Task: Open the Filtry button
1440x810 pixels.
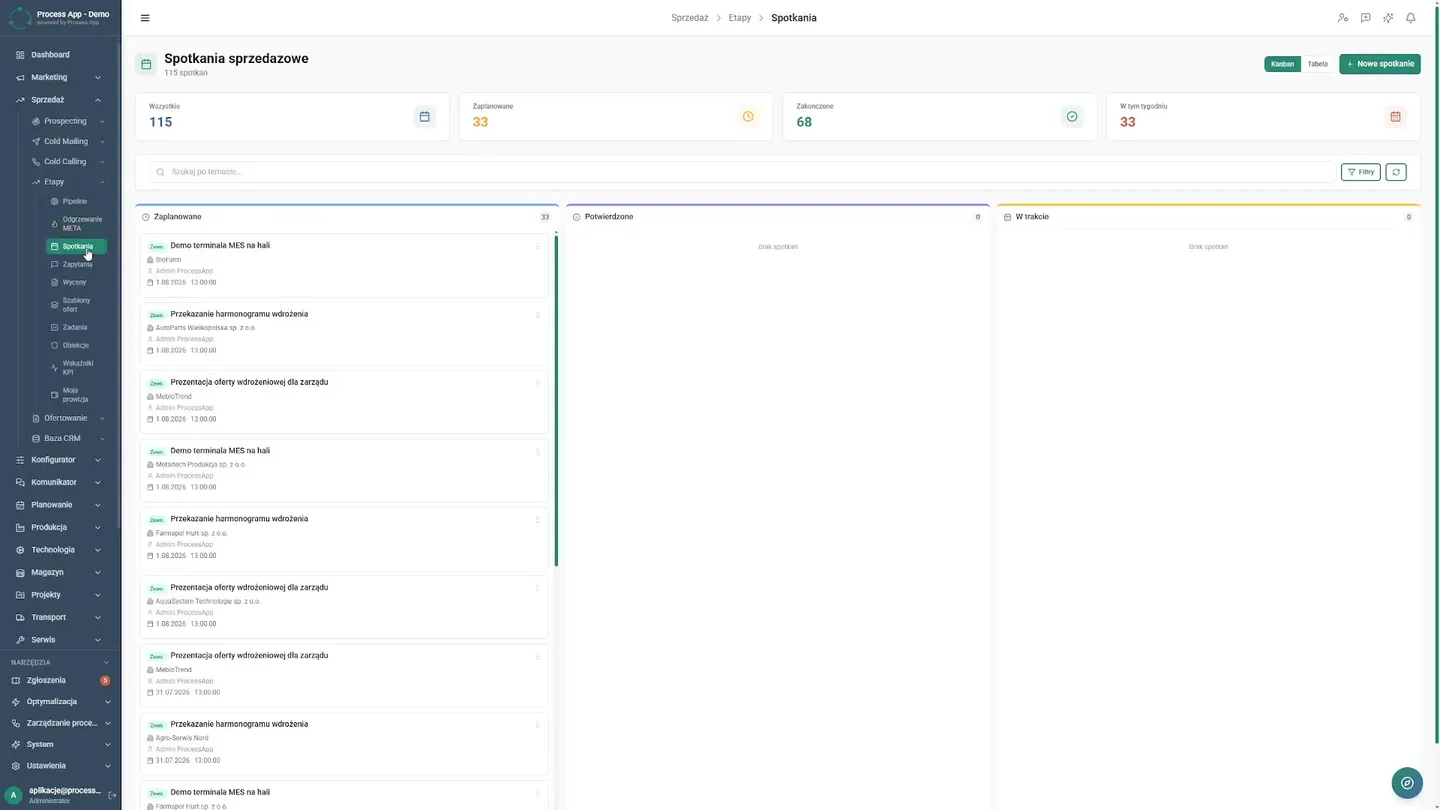Action: (x=1360, y=172)
